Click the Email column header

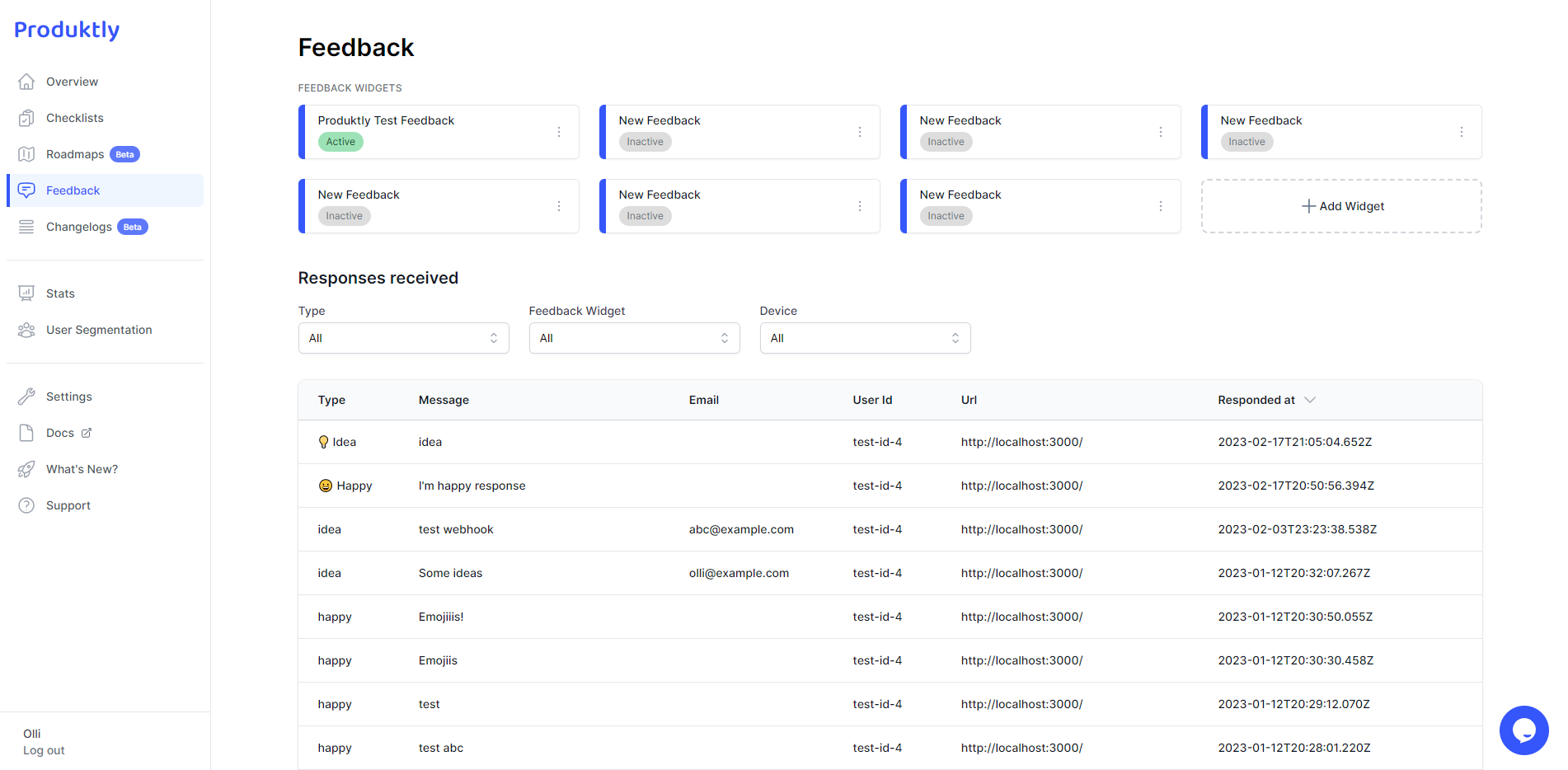704,400
